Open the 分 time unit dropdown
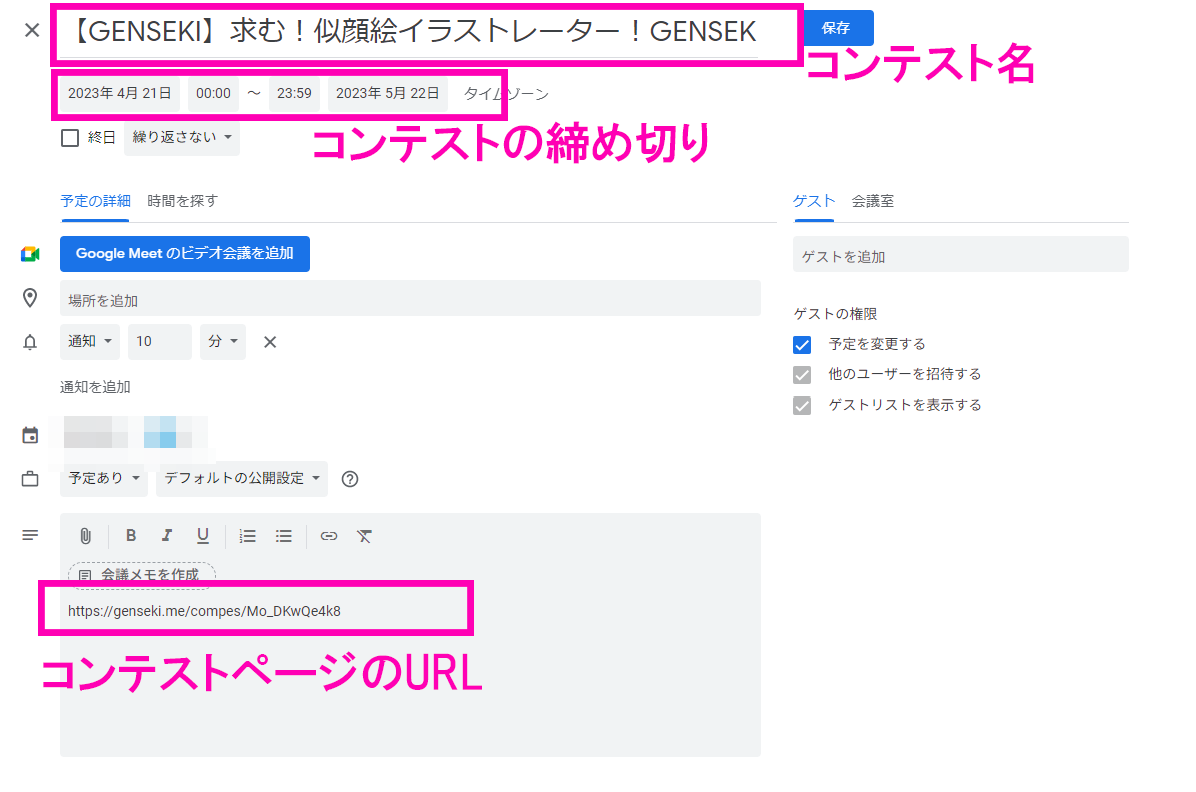Screen dimensions: 1196x792 pos(223,341)
